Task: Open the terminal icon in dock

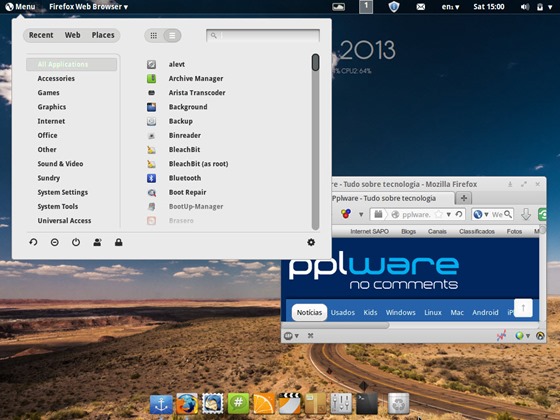Action: pyautogui.click(x=367, y=404)
